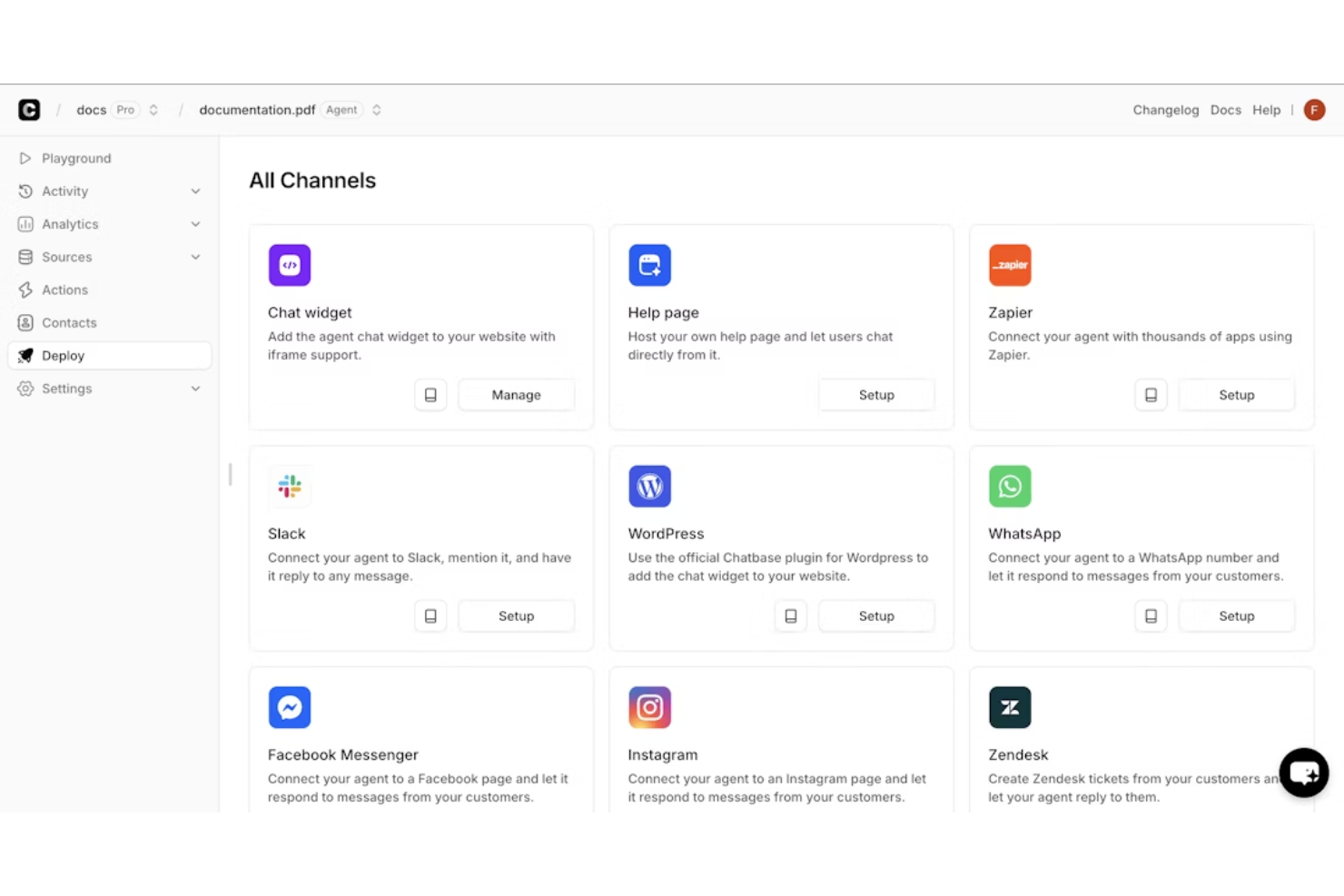Click the WhatsApp channel icon
The image size is (1344, 896).
pyautogui.click(x=1009, y=487)
